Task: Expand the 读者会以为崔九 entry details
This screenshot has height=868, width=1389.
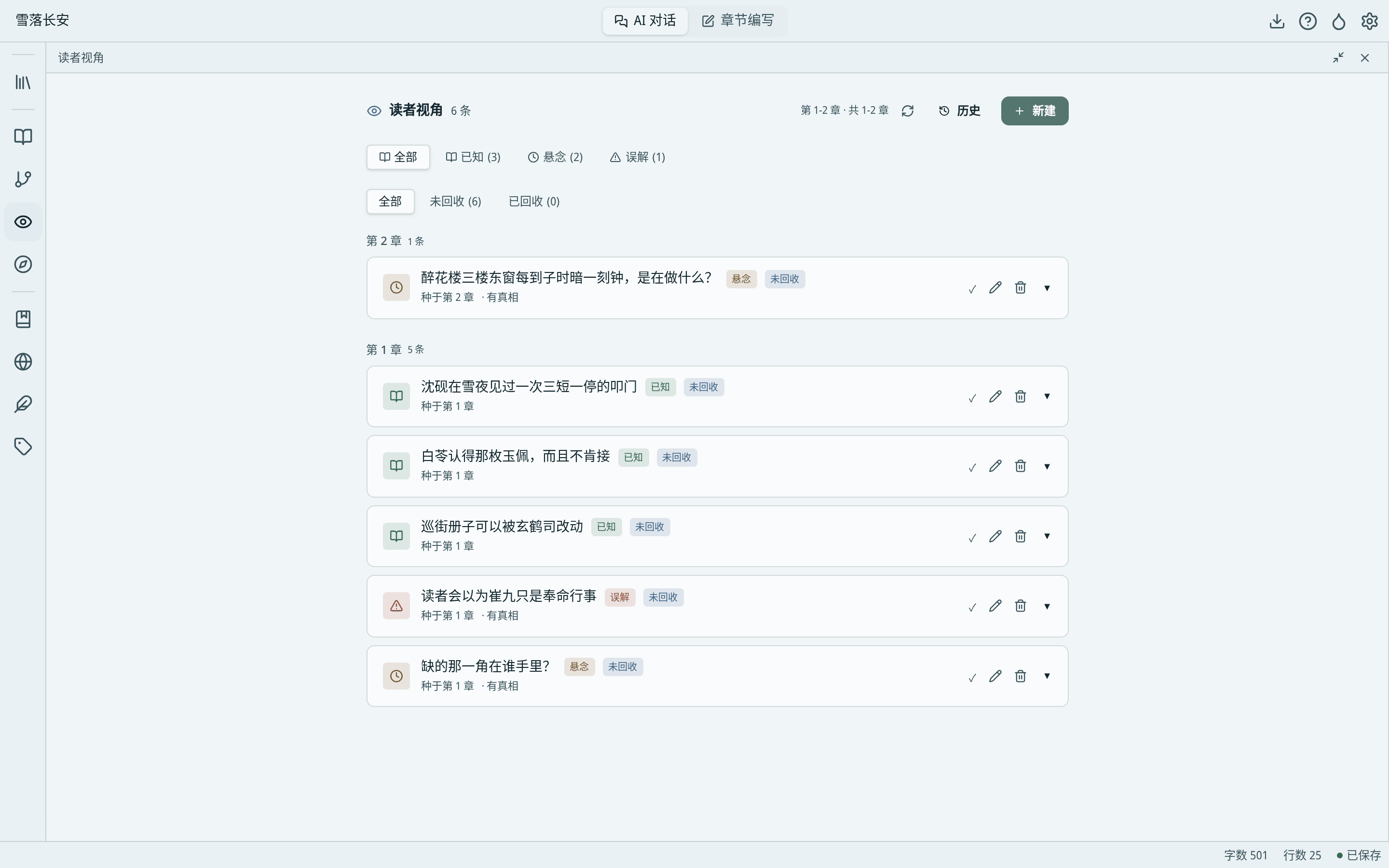Action: coord(1047,606)
